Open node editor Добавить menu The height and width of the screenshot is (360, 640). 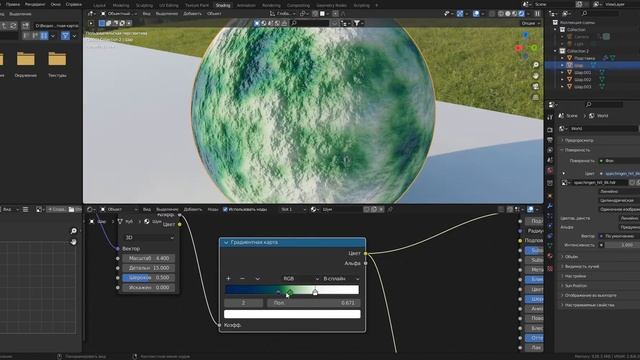[193, 209]
